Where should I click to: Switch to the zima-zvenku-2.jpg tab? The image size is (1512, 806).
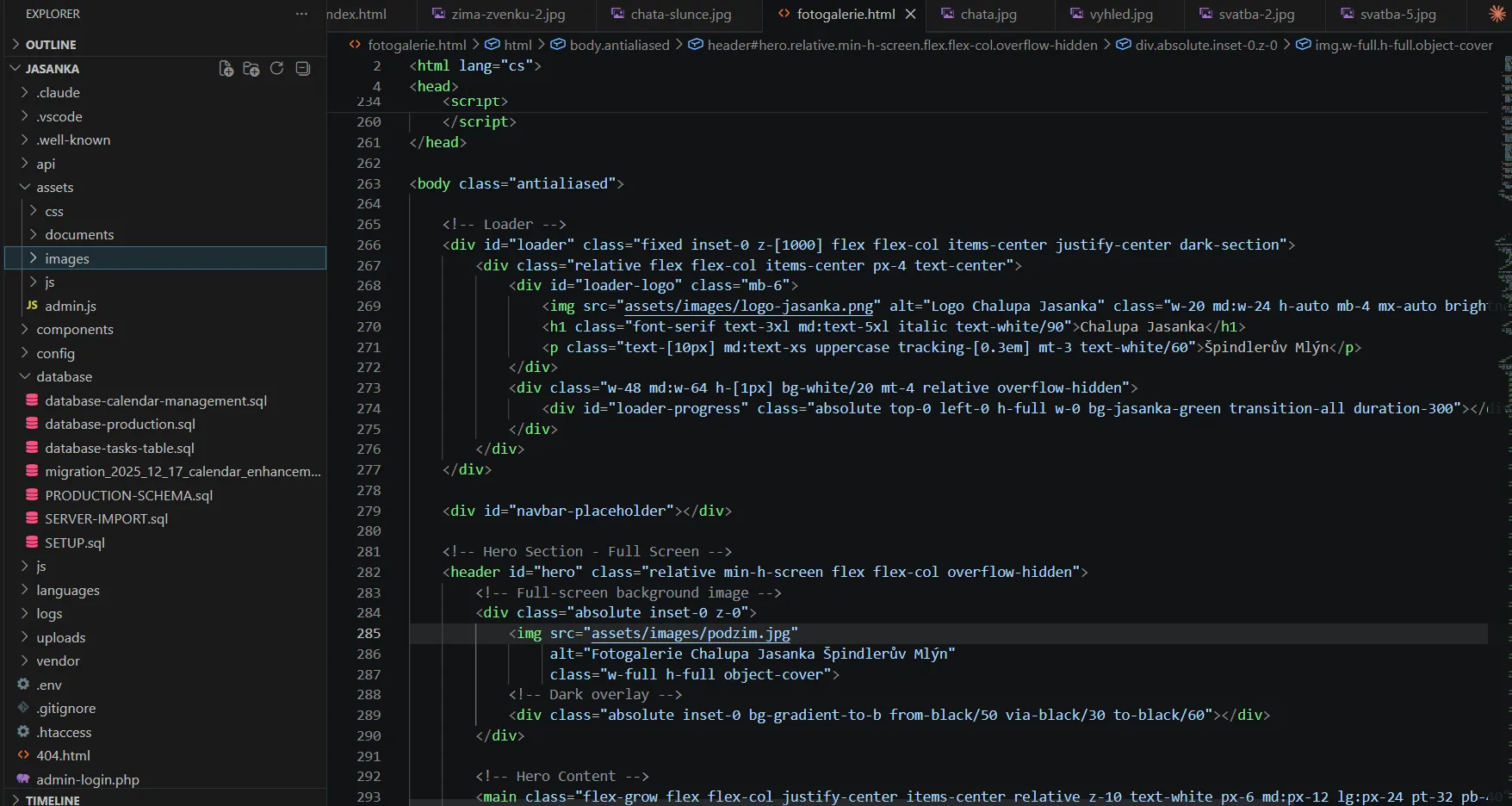(508, 14)
